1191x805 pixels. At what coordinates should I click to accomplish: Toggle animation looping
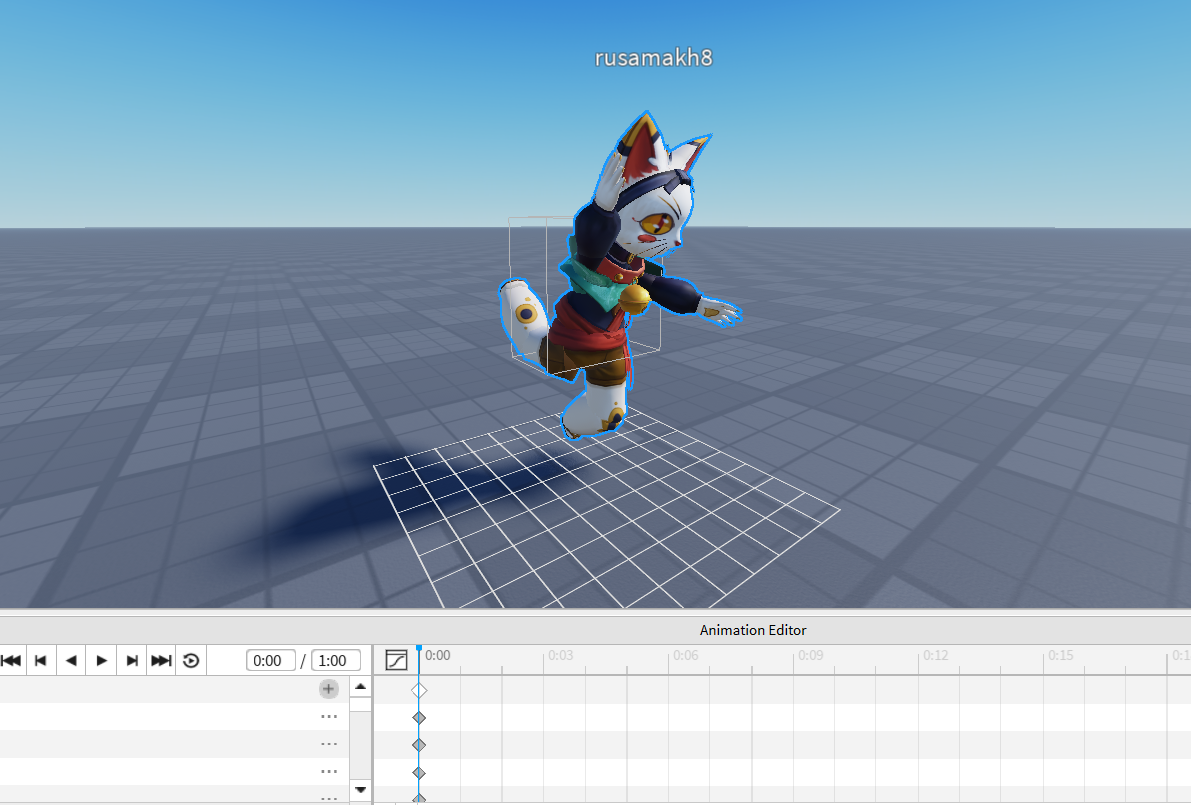[191, 661]
